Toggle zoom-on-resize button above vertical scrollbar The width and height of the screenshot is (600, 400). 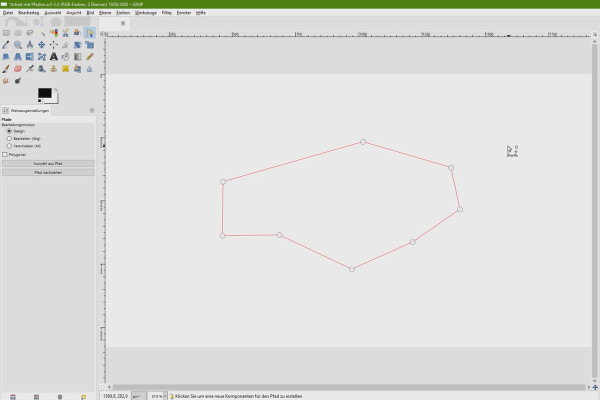point(595,34)
